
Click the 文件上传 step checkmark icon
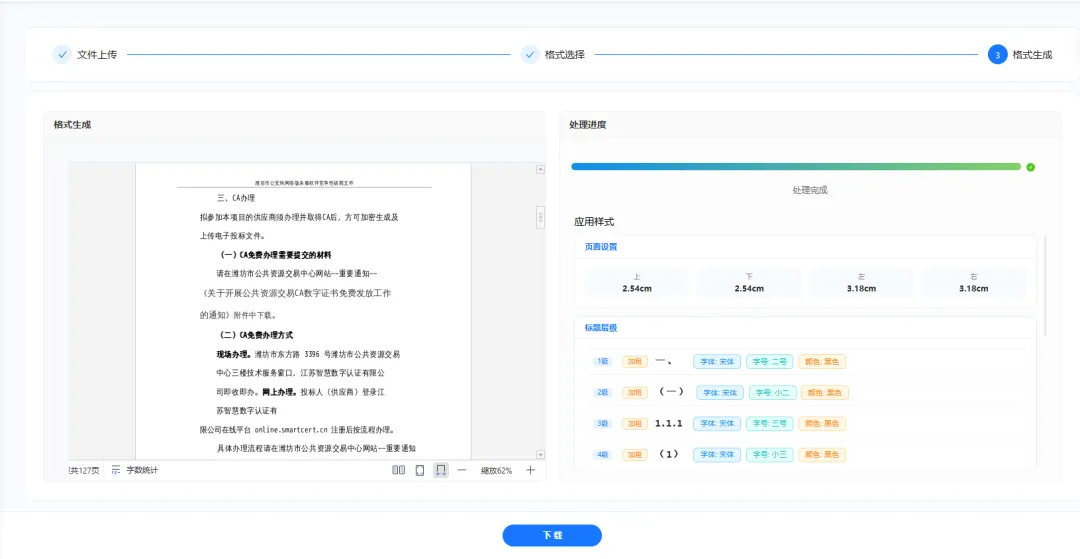tap(62, 54)
